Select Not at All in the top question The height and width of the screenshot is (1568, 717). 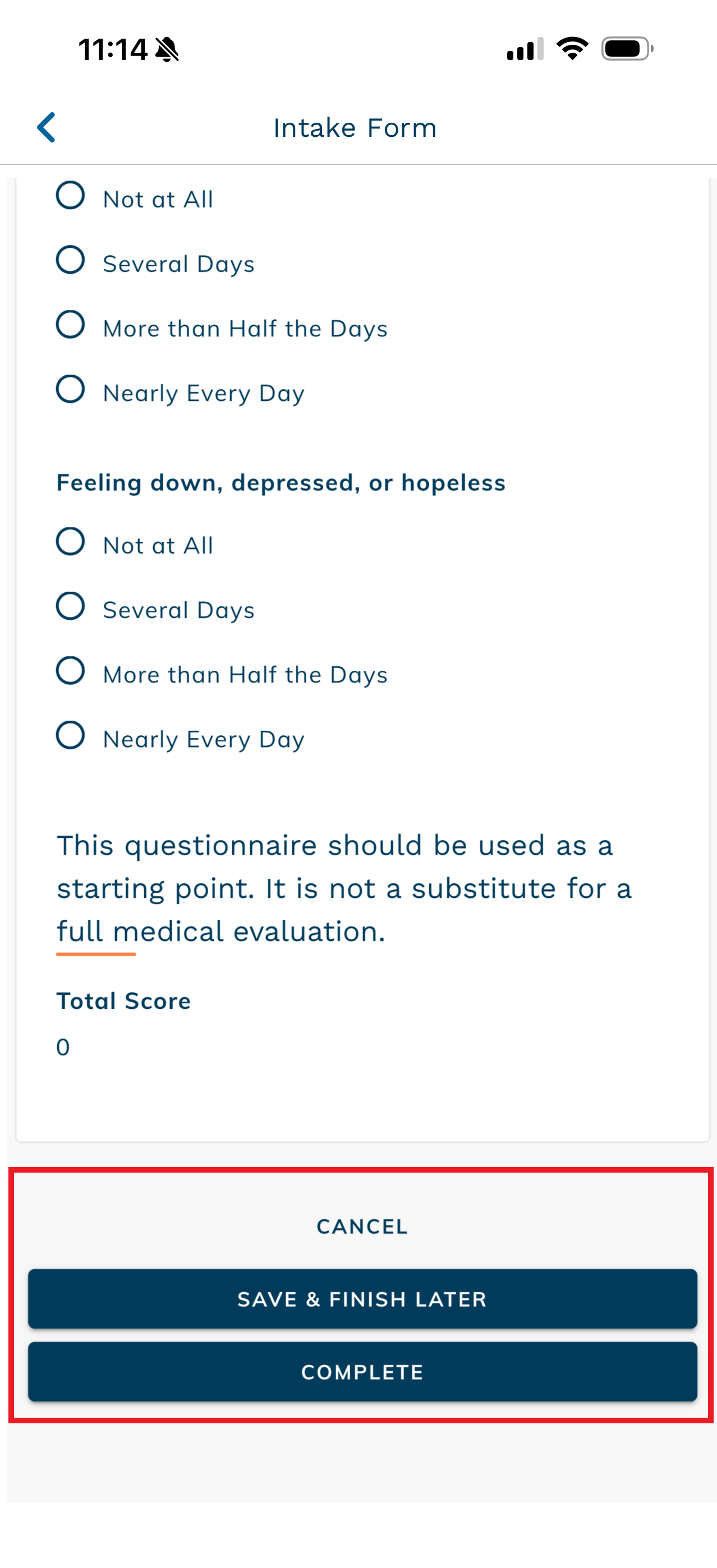pos(71,196)
